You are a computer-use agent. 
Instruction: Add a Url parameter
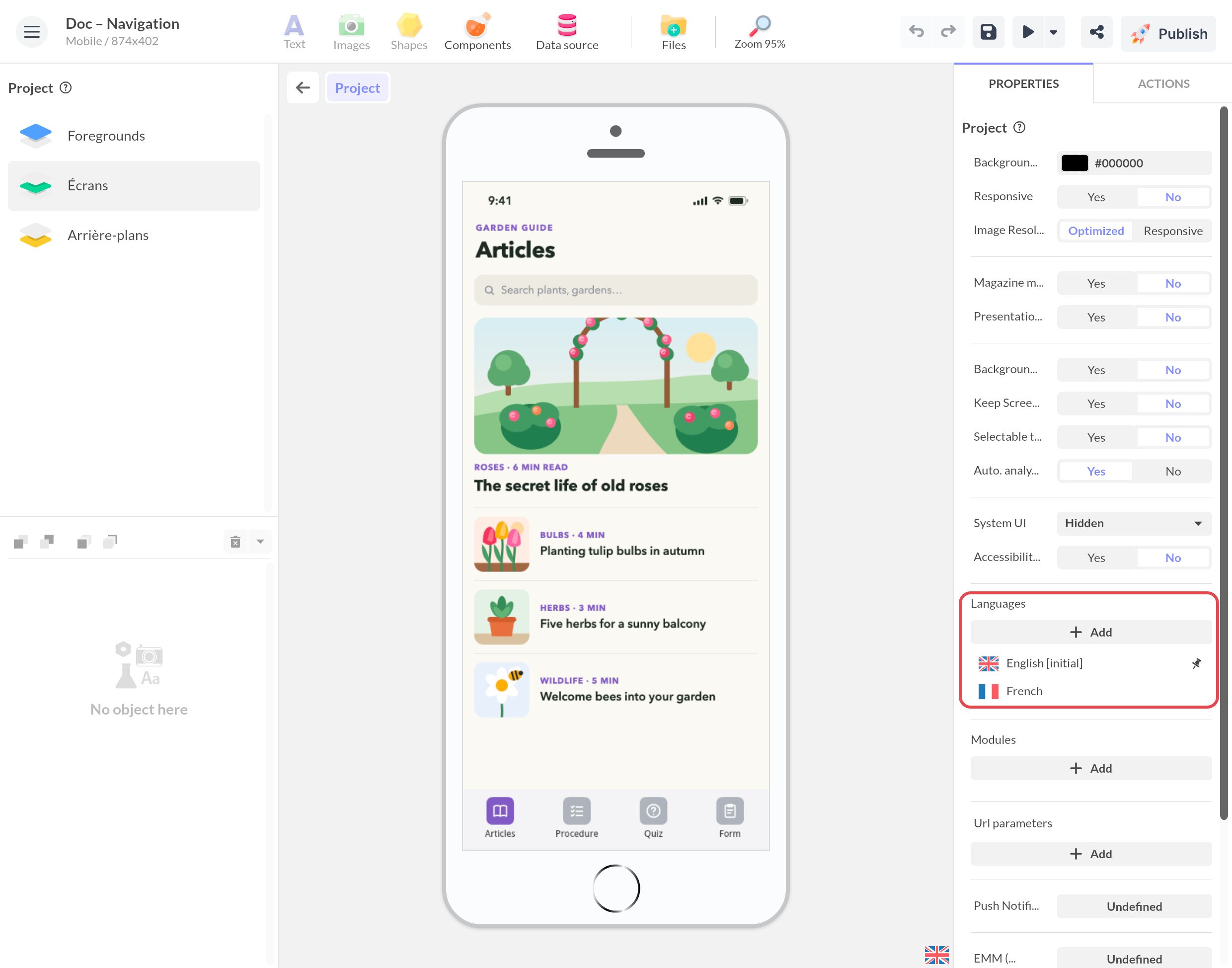1091,854
